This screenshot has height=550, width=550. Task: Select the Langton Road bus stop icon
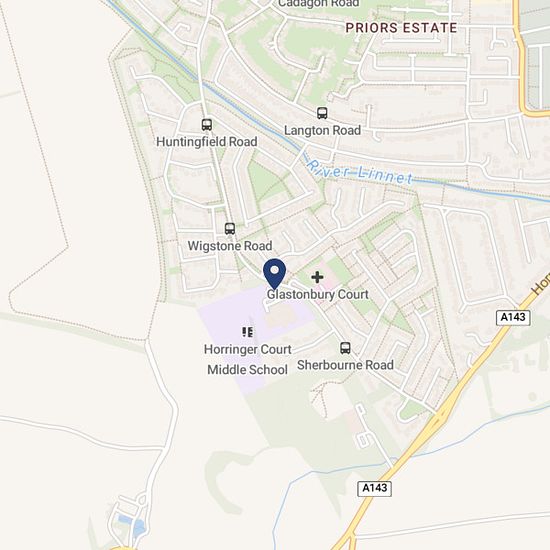point(322,113)
